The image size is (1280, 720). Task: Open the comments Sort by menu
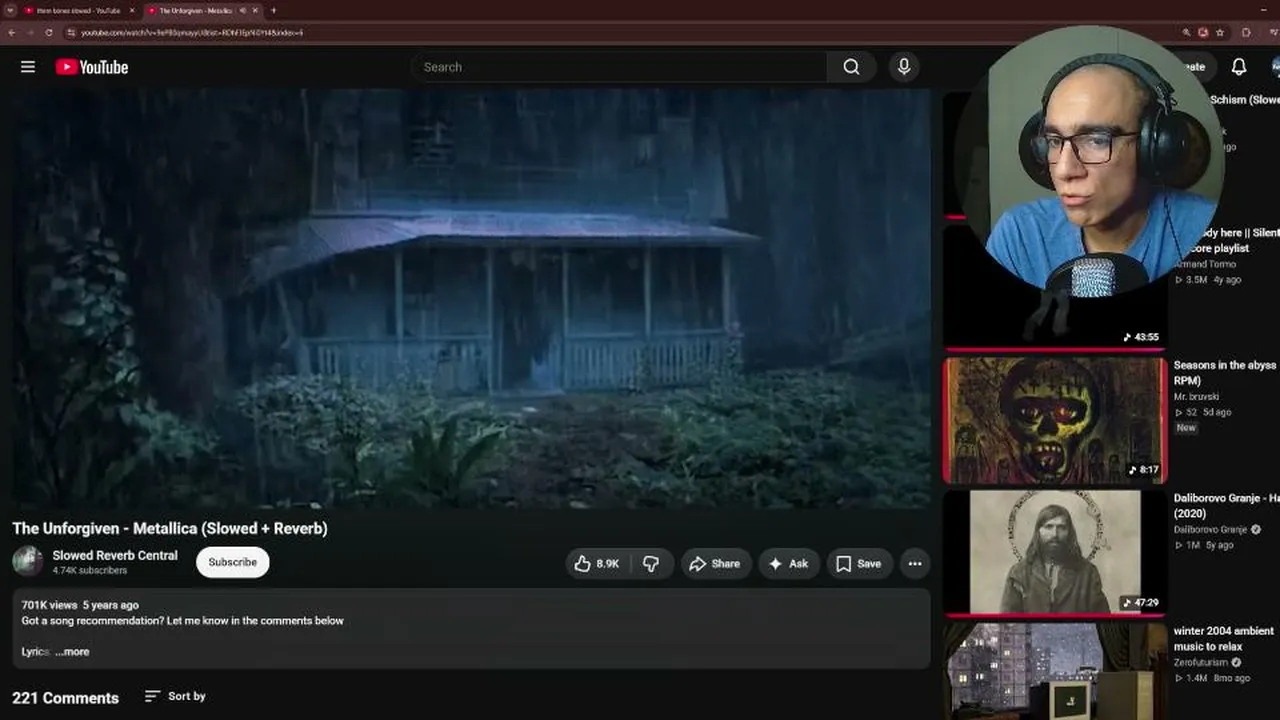click(x=175, y=696)
